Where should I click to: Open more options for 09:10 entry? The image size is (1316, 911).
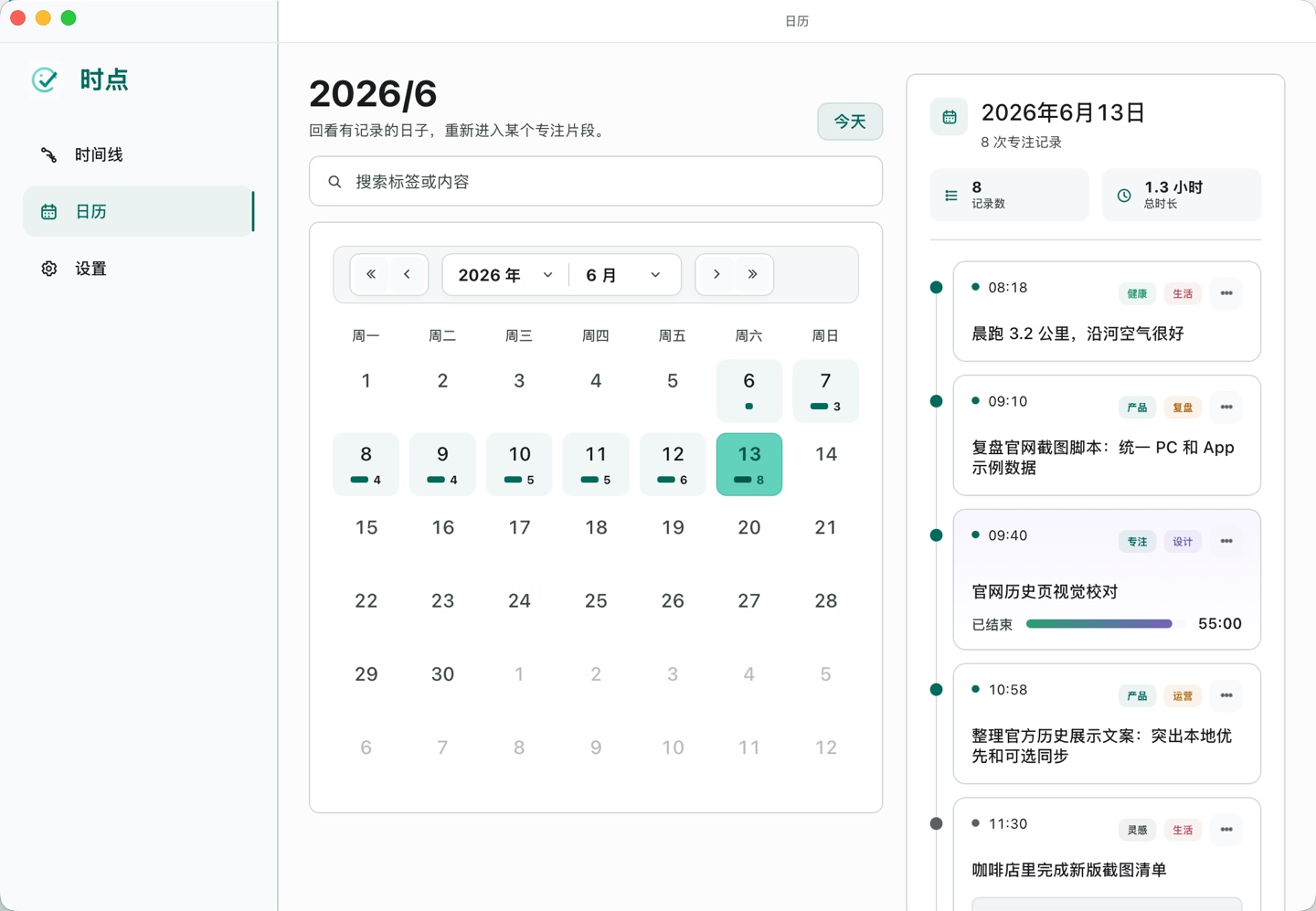[1226, 408]
